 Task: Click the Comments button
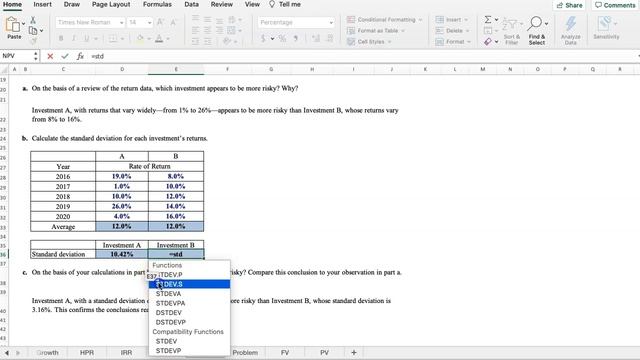(615, 5)
